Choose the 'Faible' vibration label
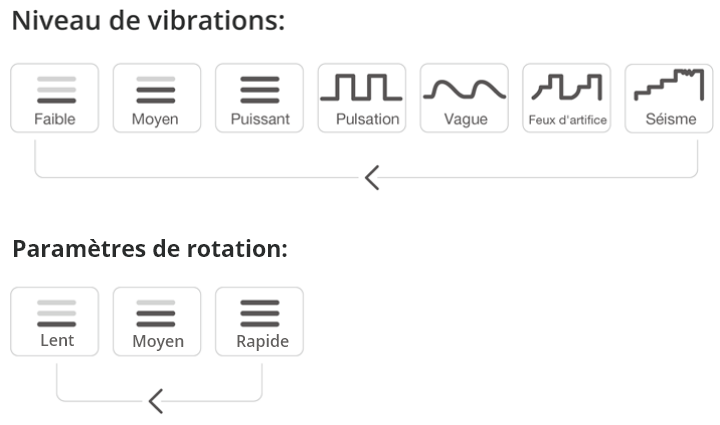The height and width of the screenshot is (425, 720). coord(55,119)
